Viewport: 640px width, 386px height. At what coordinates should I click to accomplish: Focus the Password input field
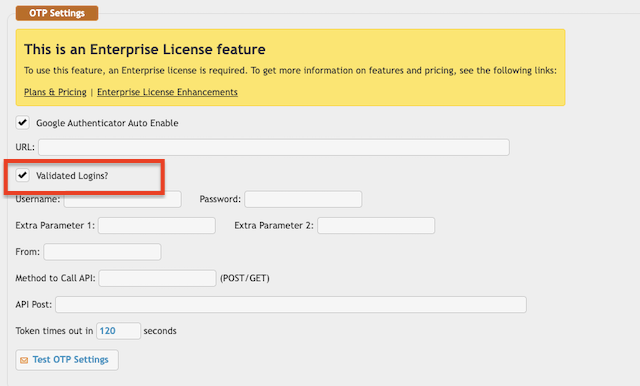click(303, 199)
